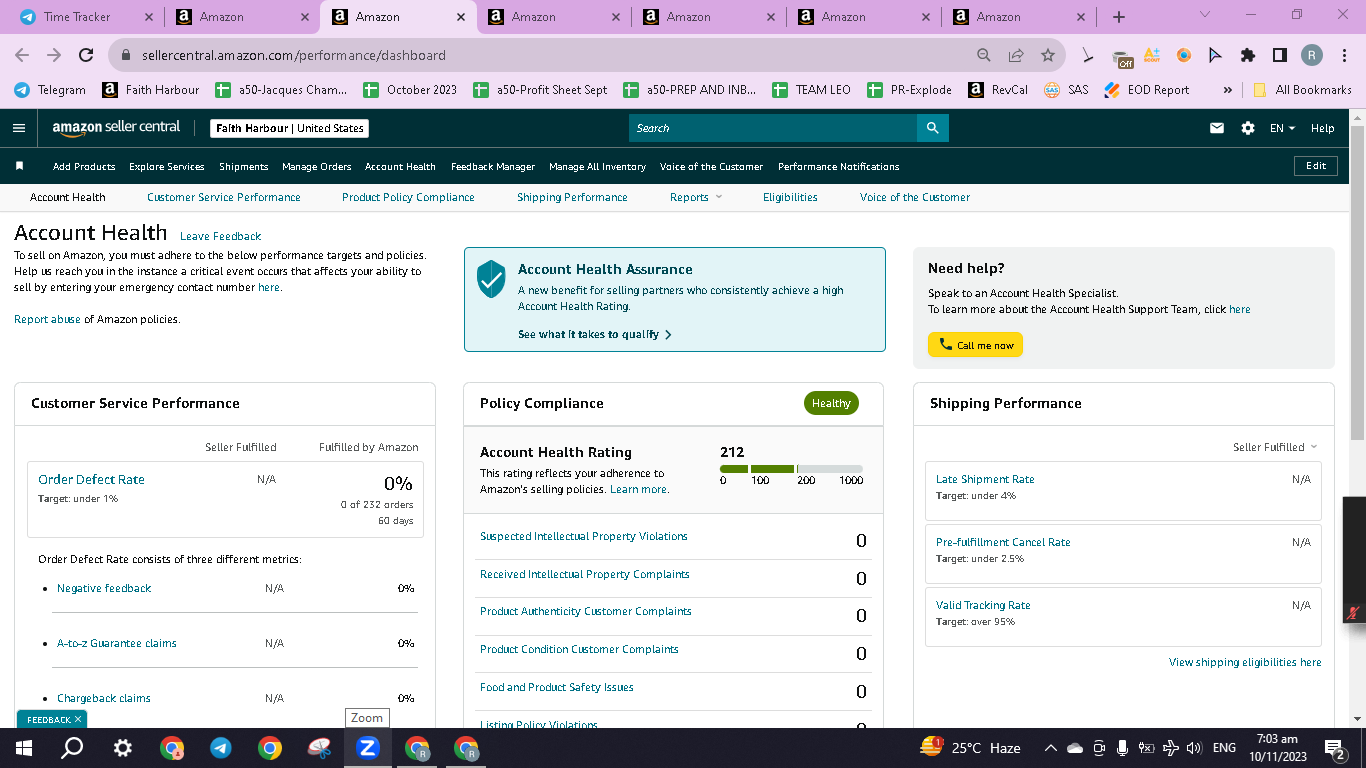Open the Valid Tracking Rate link
Image resolution: width=1366 pixels, height=768 pixels.
983,605
